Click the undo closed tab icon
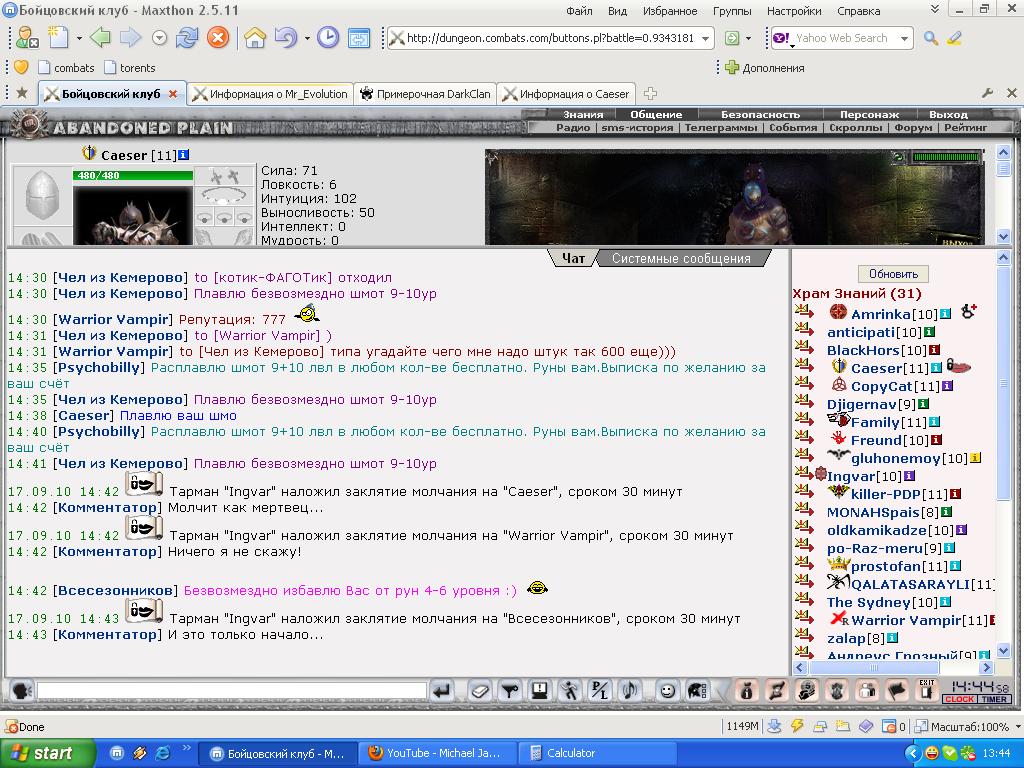The width and height of the screenshot is (1024, 768). pyautogui.click(x=285, y=38)
